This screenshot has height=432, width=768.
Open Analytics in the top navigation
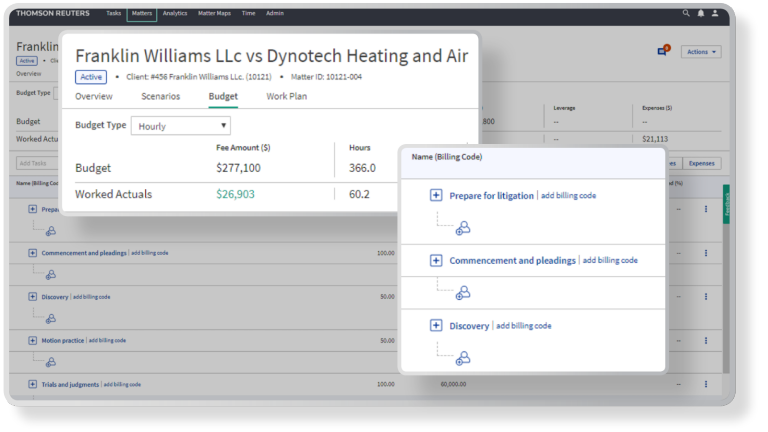[175, 13]
